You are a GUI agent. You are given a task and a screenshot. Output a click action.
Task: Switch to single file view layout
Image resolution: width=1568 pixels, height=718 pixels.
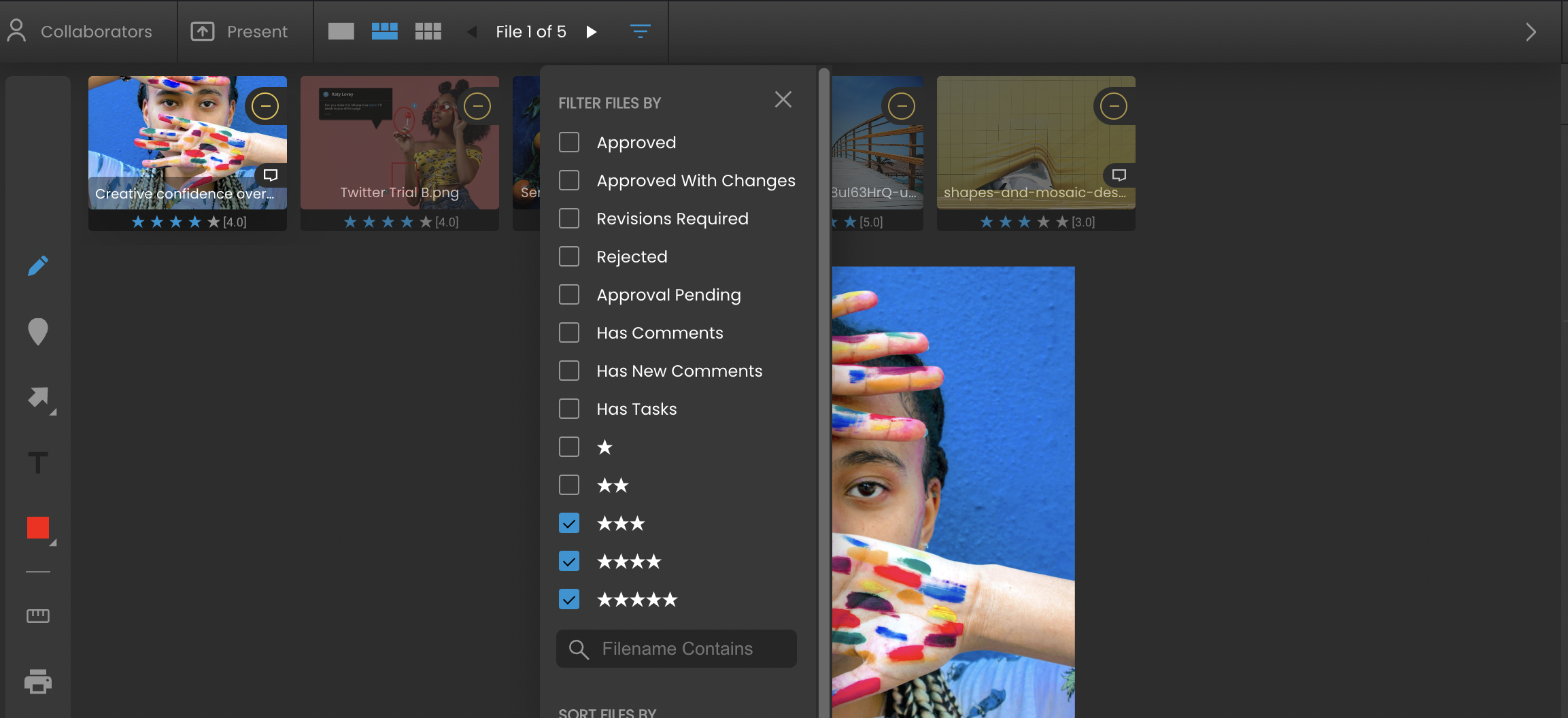pyautogui.click(x=341, y=31)
